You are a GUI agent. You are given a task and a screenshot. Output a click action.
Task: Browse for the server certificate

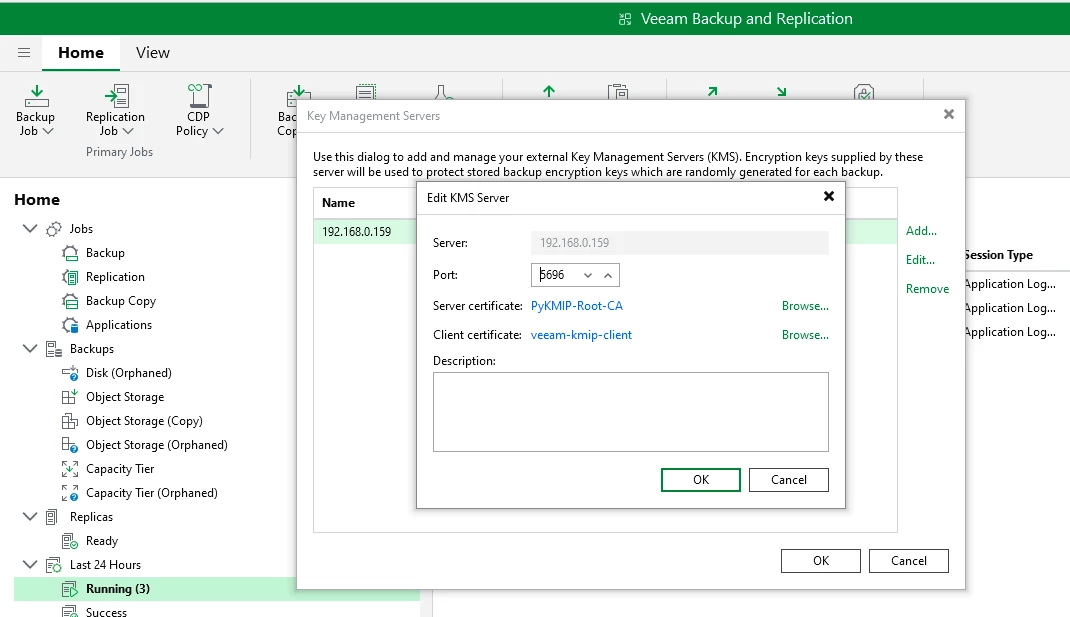coord(805,306)
